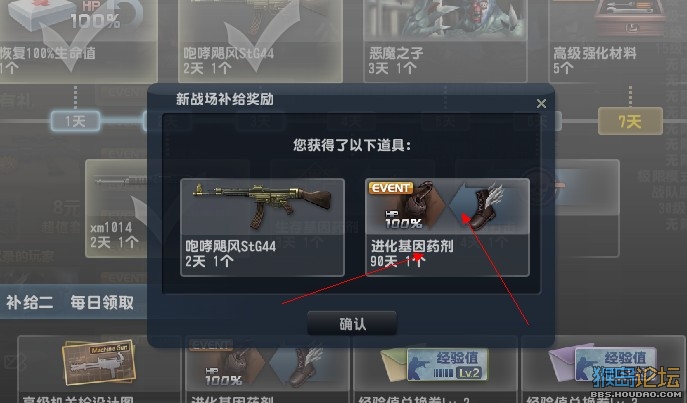The width and height of the screenshot is (687, 403).
Task: Open the 咆哮飓风StG44 reward card in dialog
Action: (262, 227)
